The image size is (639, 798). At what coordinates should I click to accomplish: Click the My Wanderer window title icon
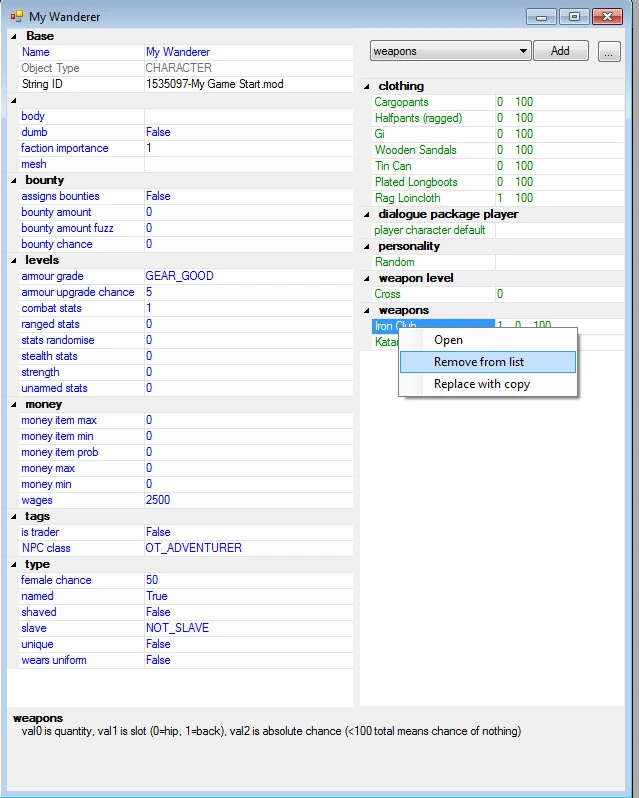pyautogui.click(x=16, y=16)
